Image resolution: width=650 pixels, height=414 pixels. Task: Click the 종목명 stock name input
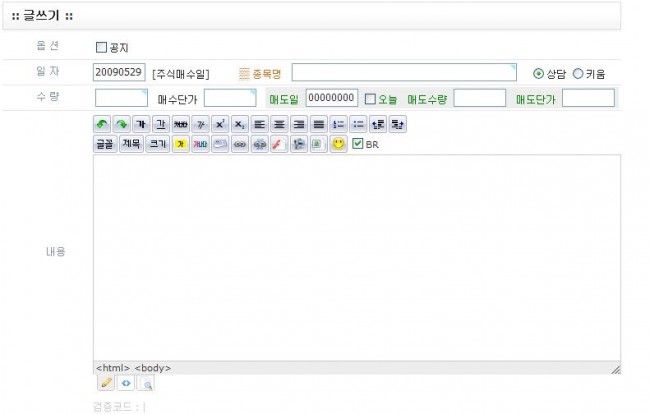tap(404, 73)
